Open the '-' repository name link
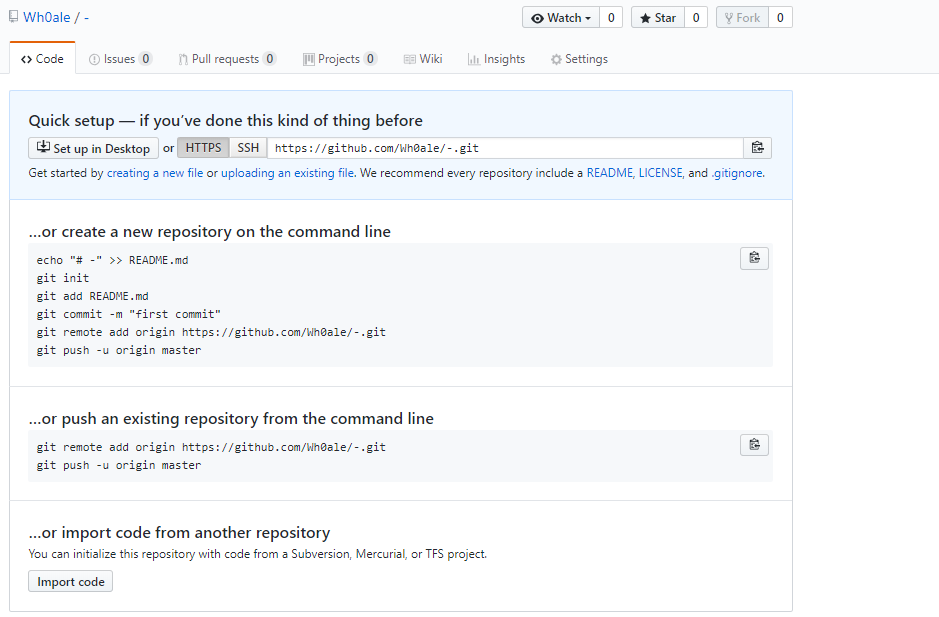This screenshot has width=939, height=617. point(86,17)
